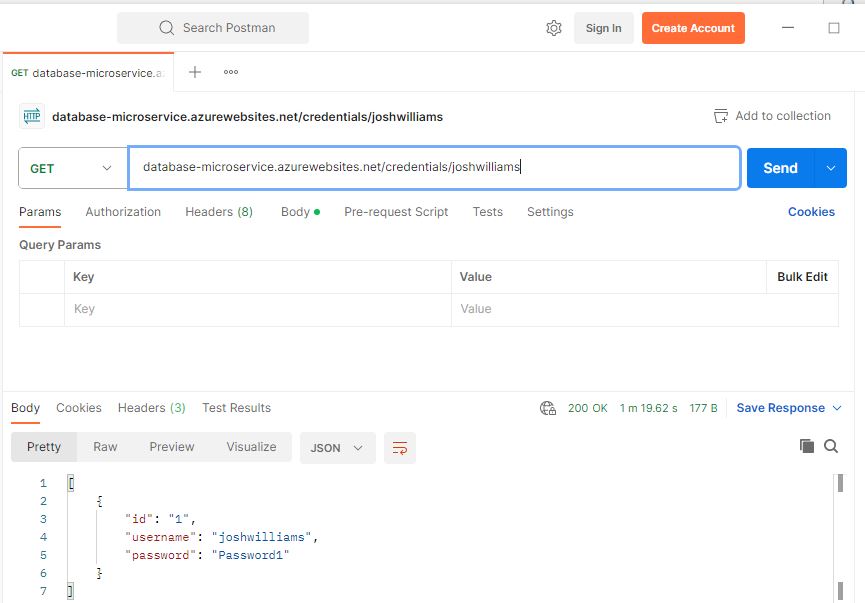Click the Send button

coord(779,168)
